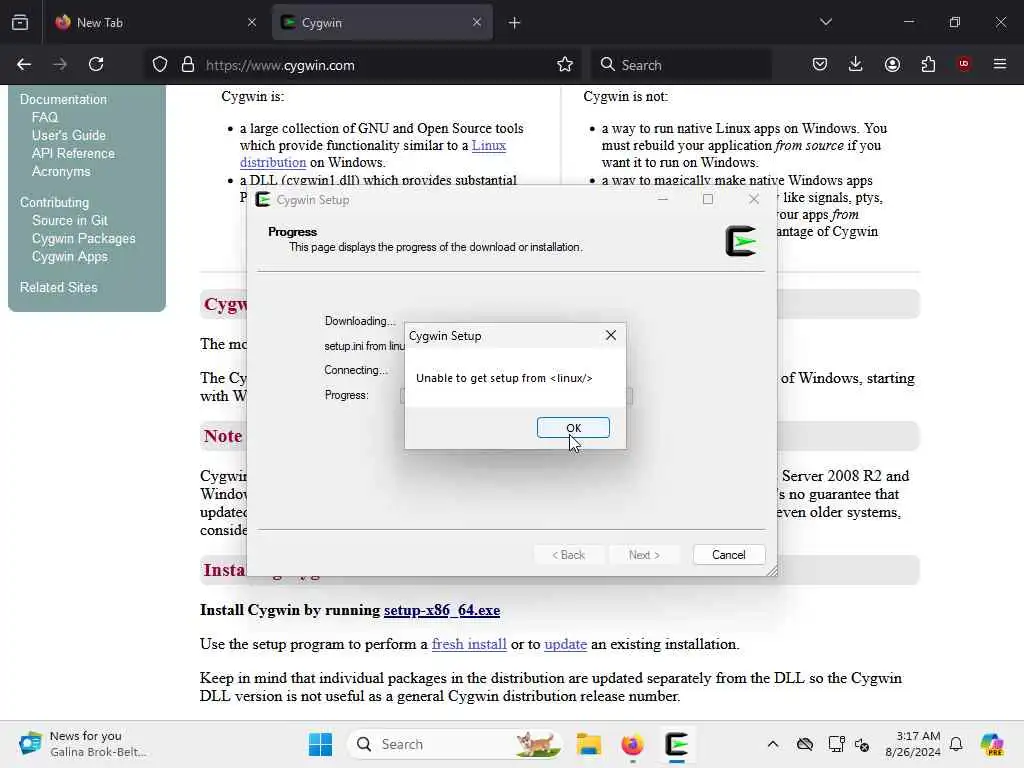Open the Documentation sidebar link

tap(63, 99)
